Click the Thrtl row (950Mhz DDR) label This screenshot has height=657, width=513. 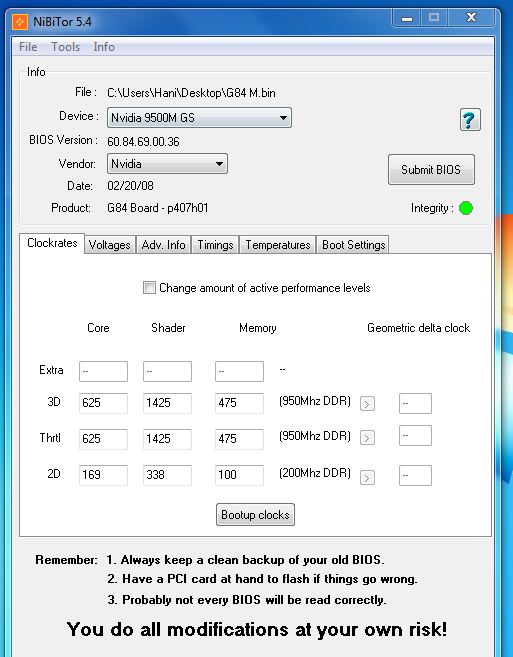314,436
